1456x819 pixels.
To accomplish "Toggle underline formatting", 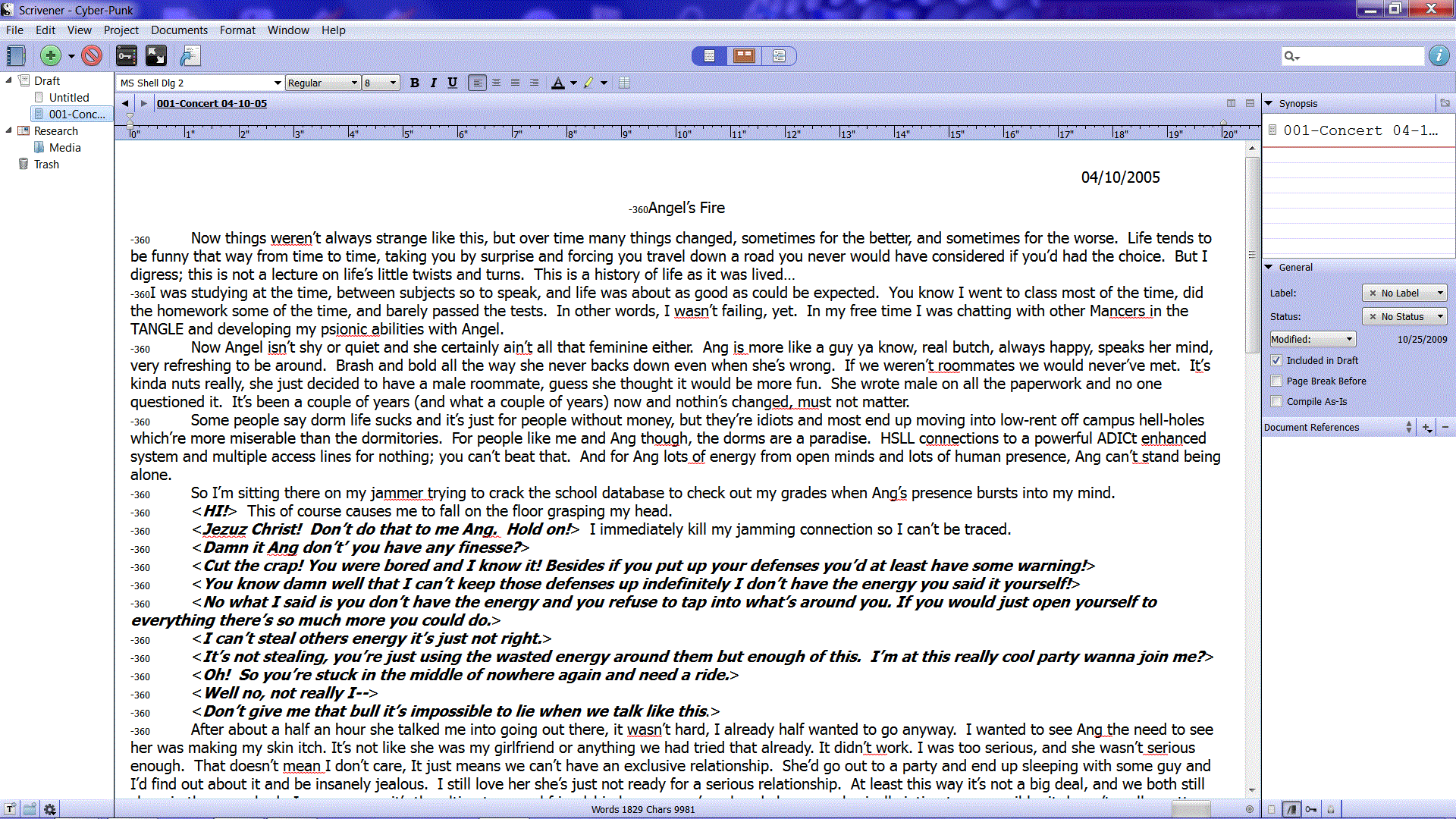I will pos(453,83).
